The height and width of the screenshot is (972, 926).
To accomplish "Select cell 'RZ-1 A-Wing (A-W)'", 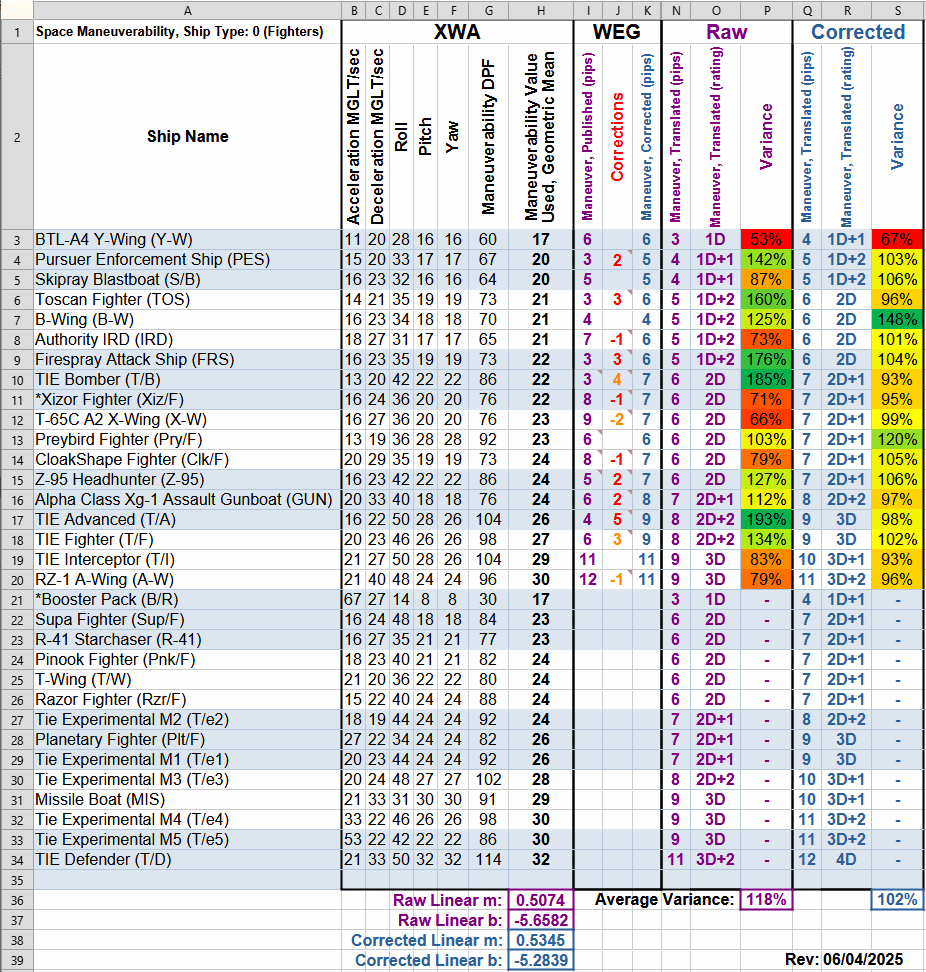I will (x=187, y=580).
